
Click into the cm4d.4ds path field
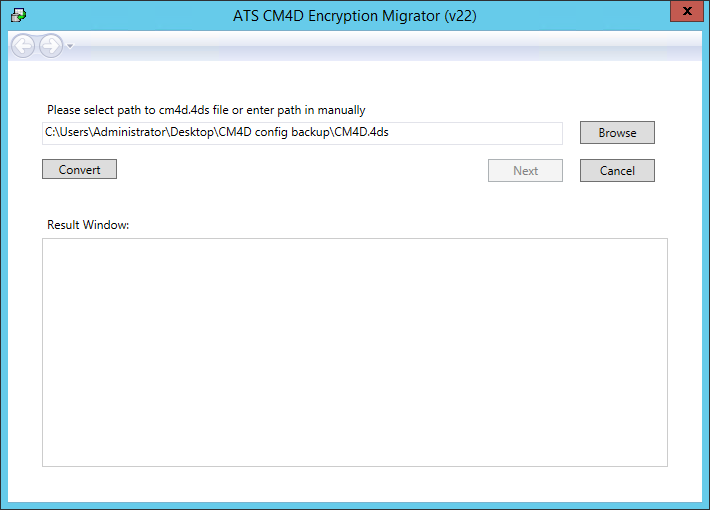(300, 132)
